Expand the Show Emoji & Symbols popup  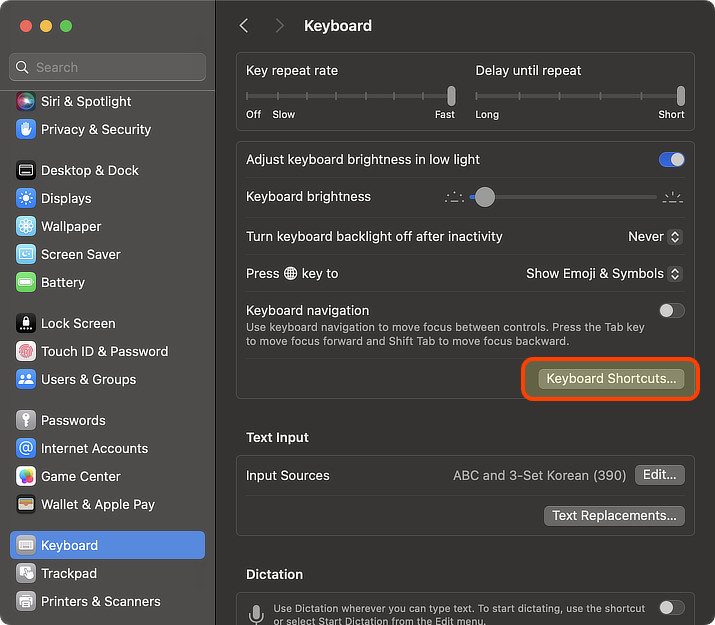pos(604,274)
